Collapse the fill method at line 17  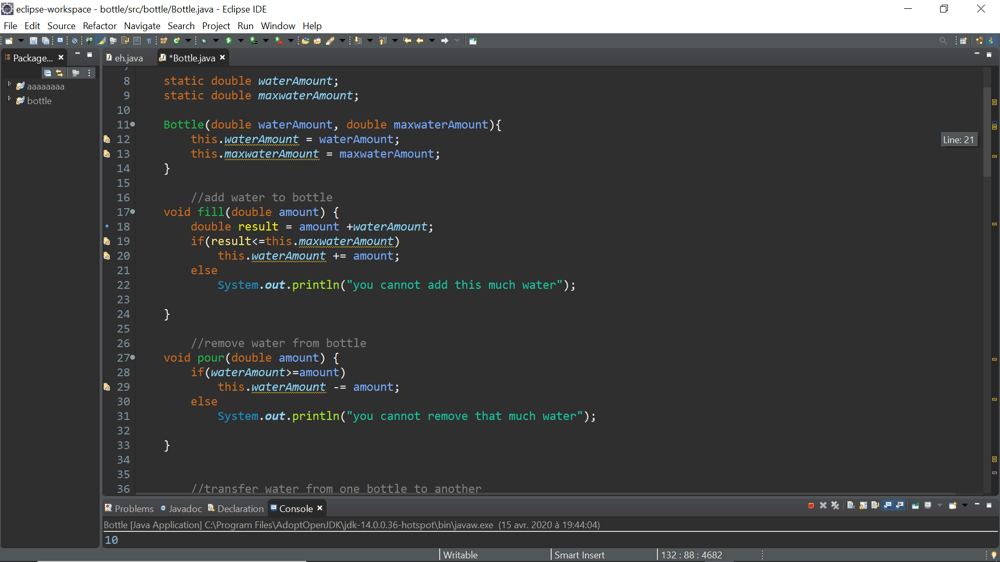click(133, 212)
